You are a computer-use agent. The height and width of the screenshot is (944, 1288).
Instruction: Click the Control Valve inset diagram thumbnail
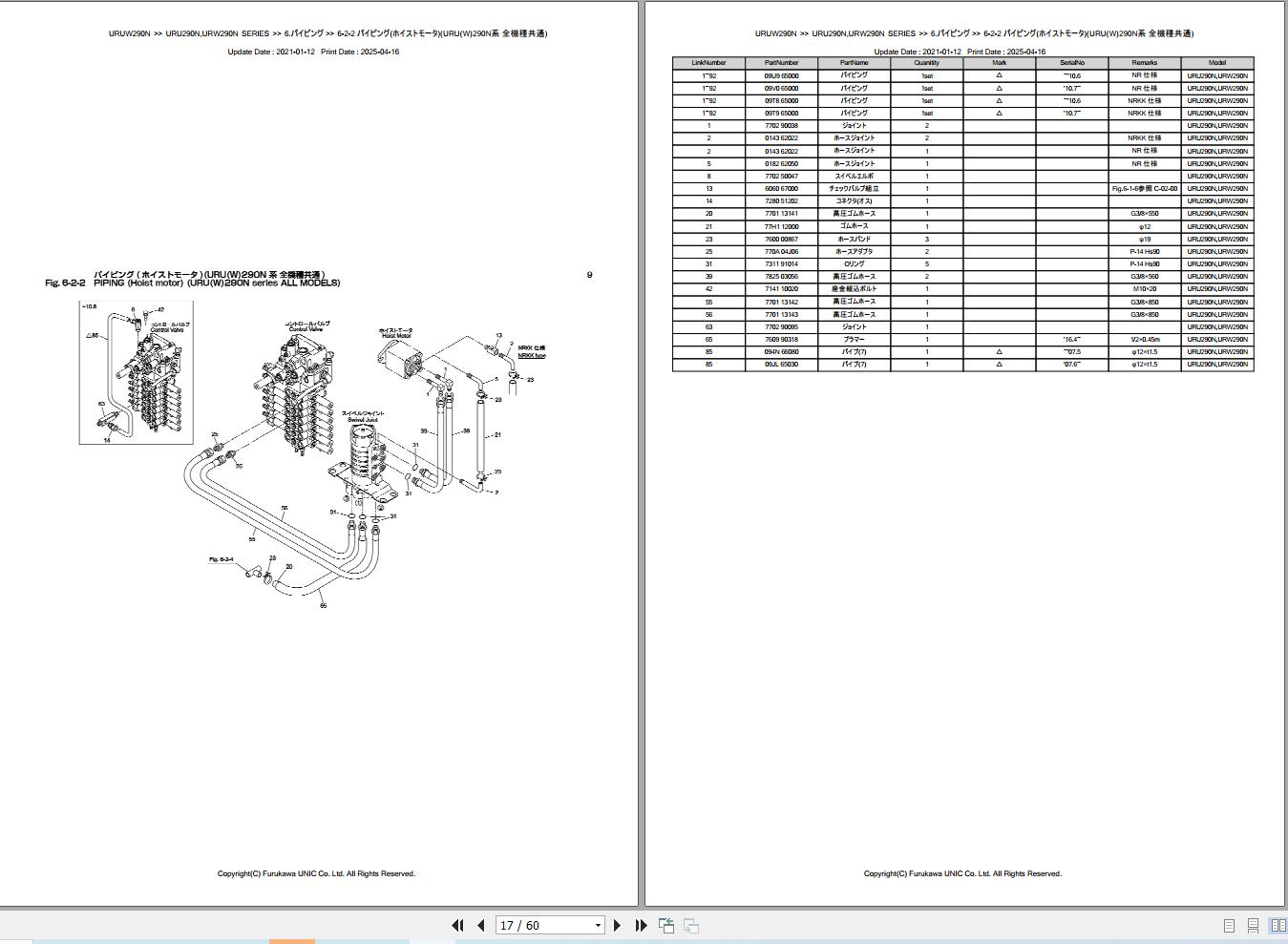click(x=136, y=373)
